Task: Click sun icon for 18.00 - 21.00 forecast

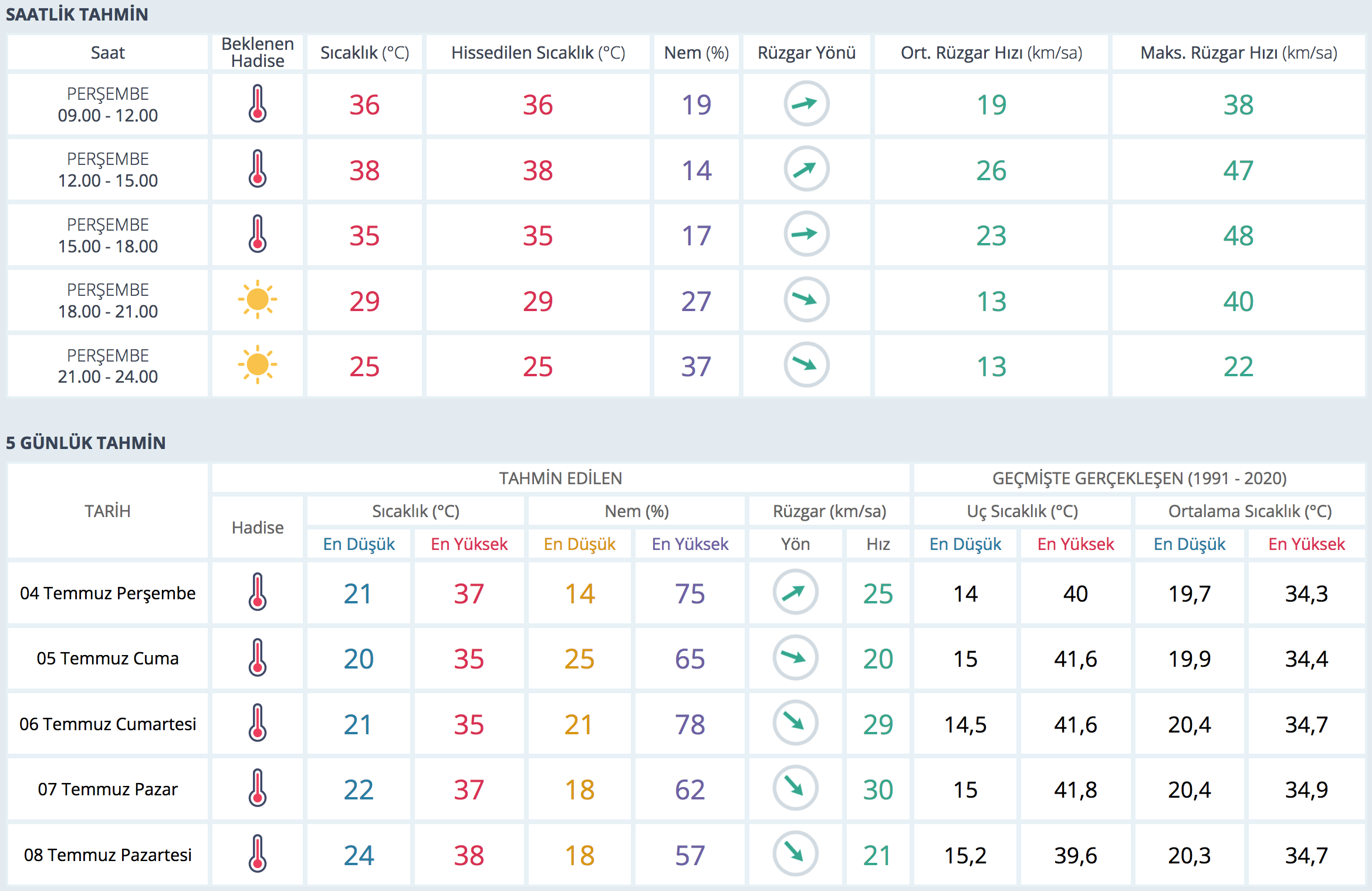Action: pyautogui.click(x=257, y=300)
